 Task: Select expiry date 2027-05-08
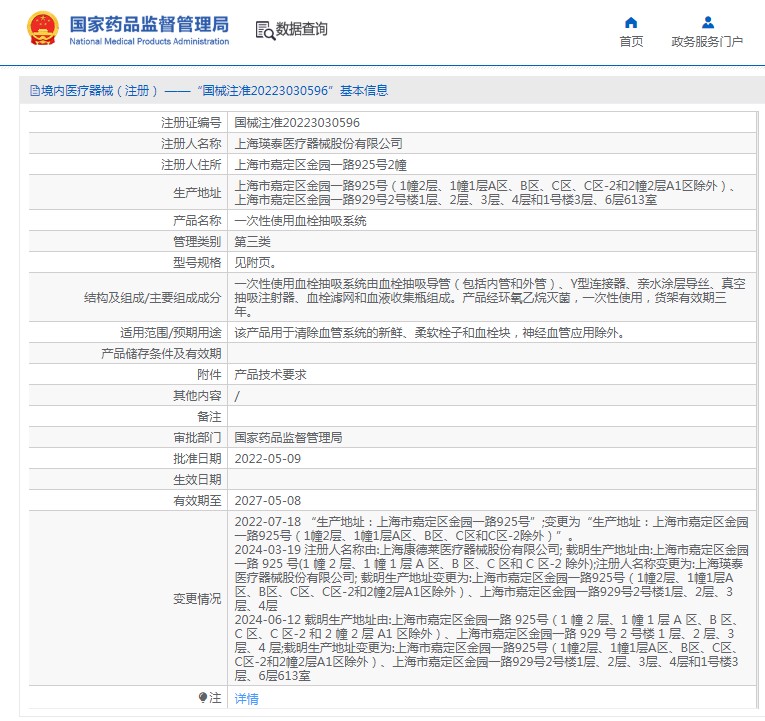(267, 501)
